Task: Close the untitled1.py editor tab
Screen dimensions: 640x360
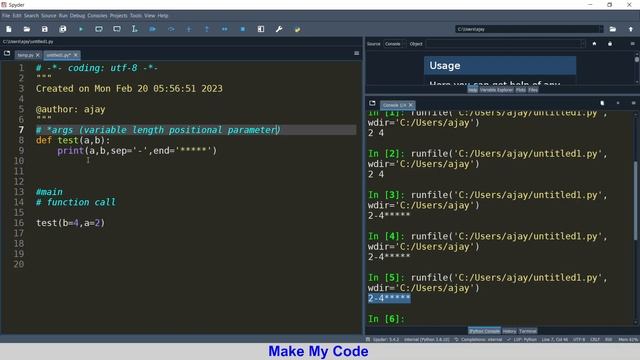Action: pos(76,55)
